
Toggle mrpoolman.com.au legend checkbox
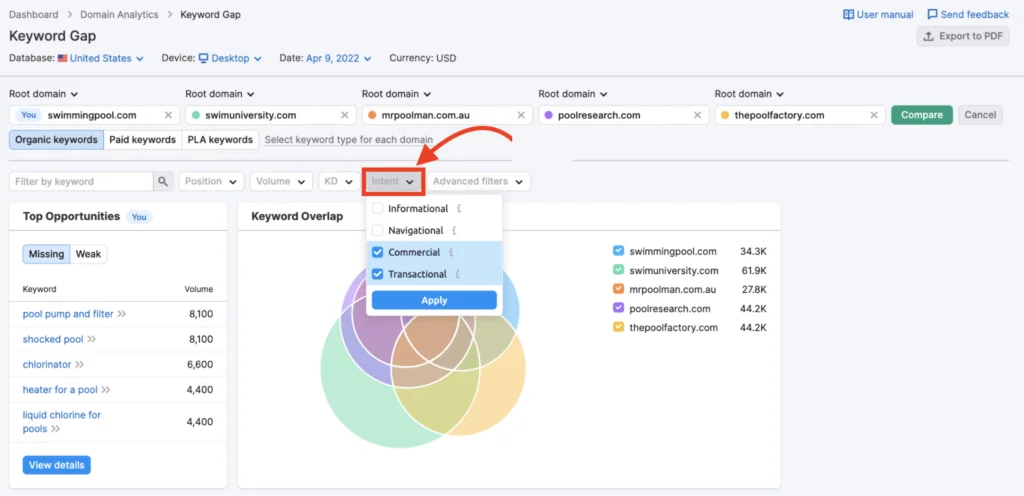pos(618,289)
